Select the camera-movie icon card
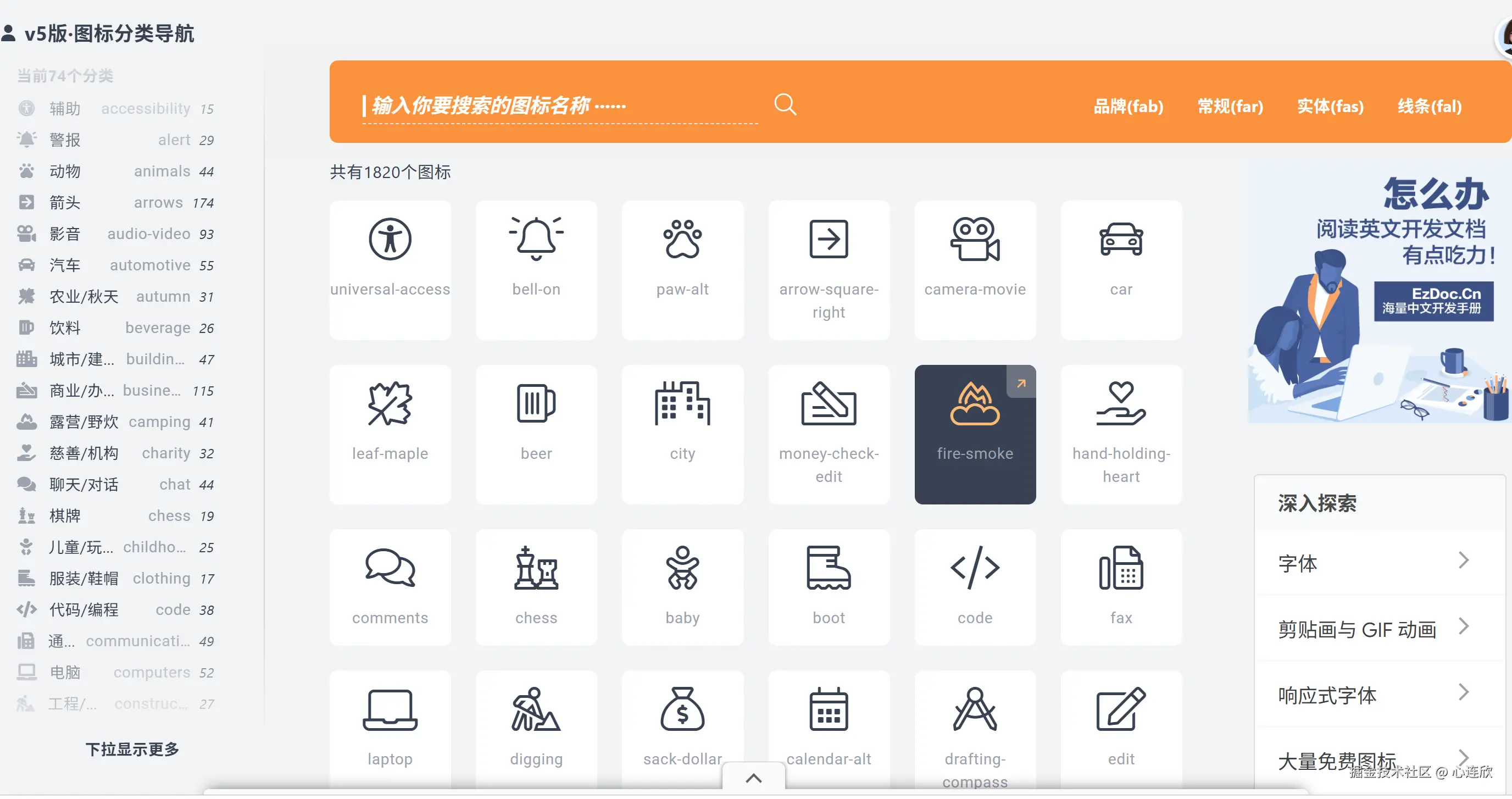 (x=974, y=269)
